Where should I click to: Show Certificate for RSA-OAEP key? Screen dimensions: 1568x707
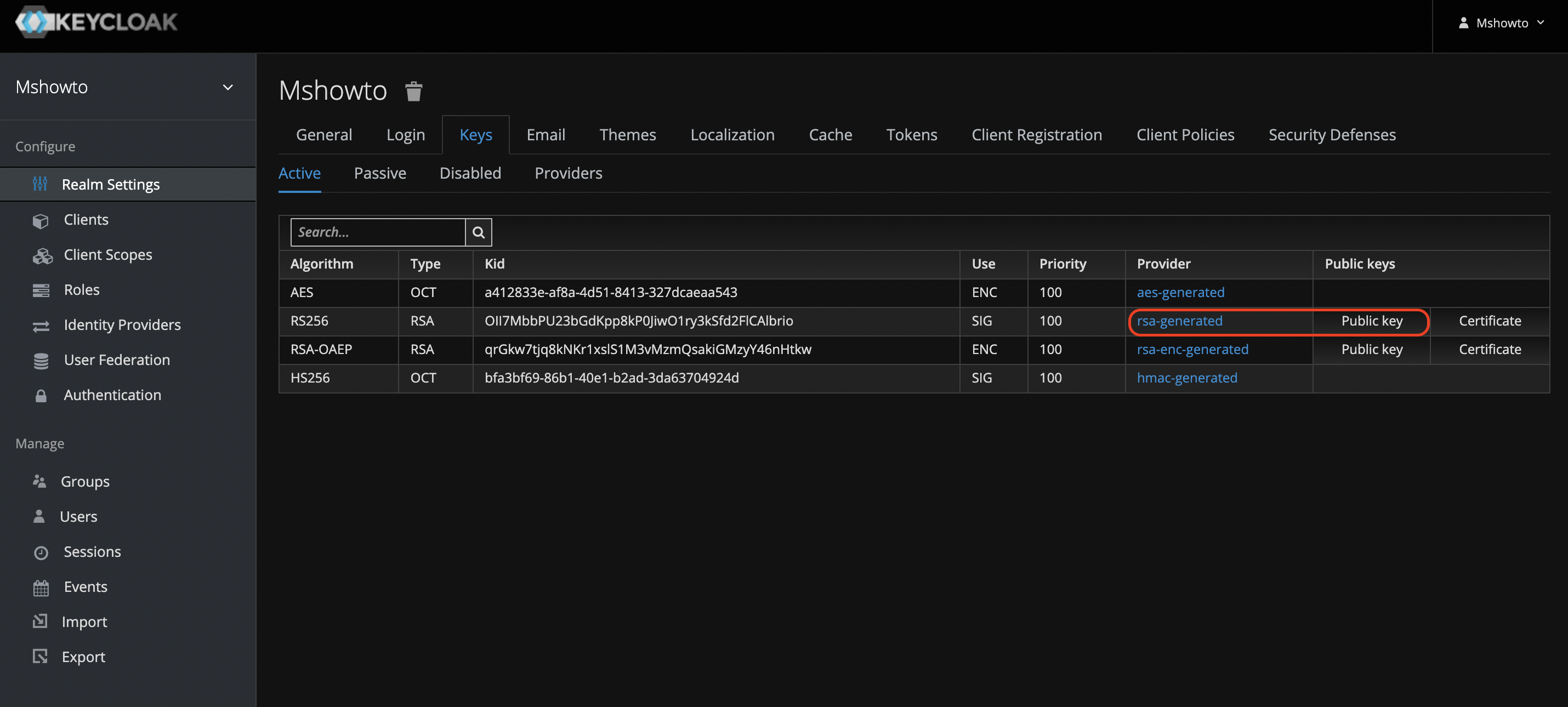click(1490, 349)
